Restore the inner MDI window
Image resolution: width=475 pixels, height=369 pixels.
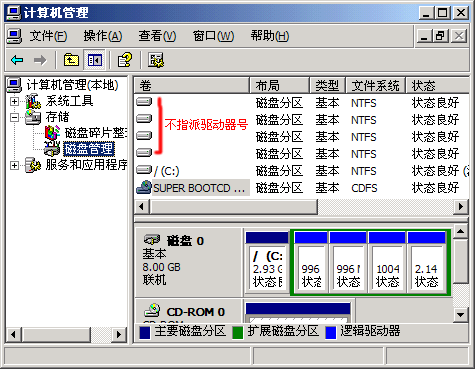click(441, 36)
